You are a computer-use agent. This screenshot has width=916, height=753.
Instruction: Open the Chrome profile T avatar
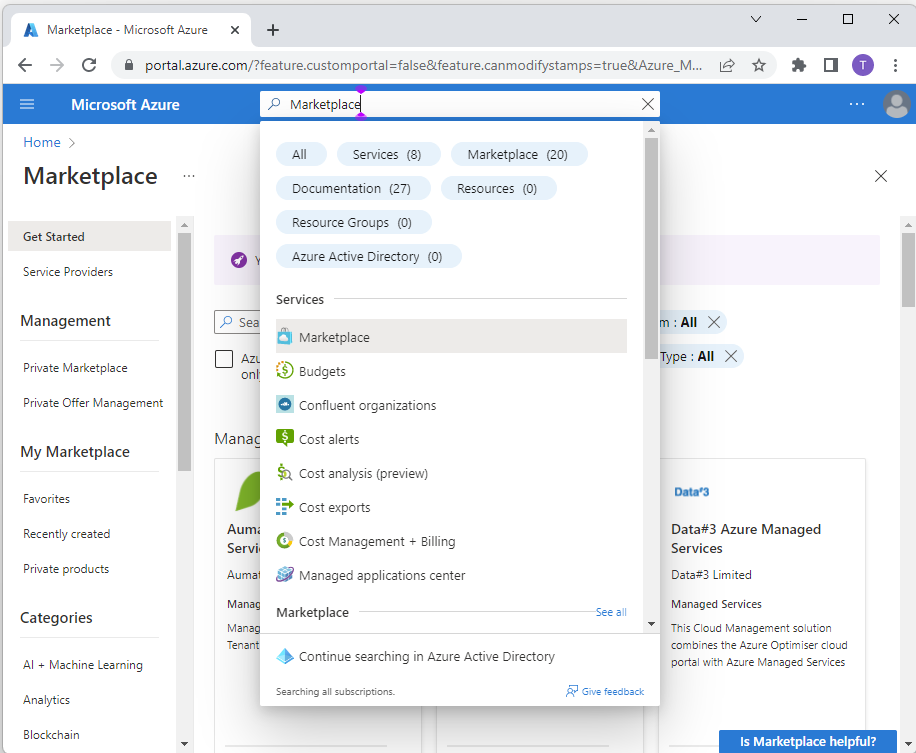[x=862, y=65]
